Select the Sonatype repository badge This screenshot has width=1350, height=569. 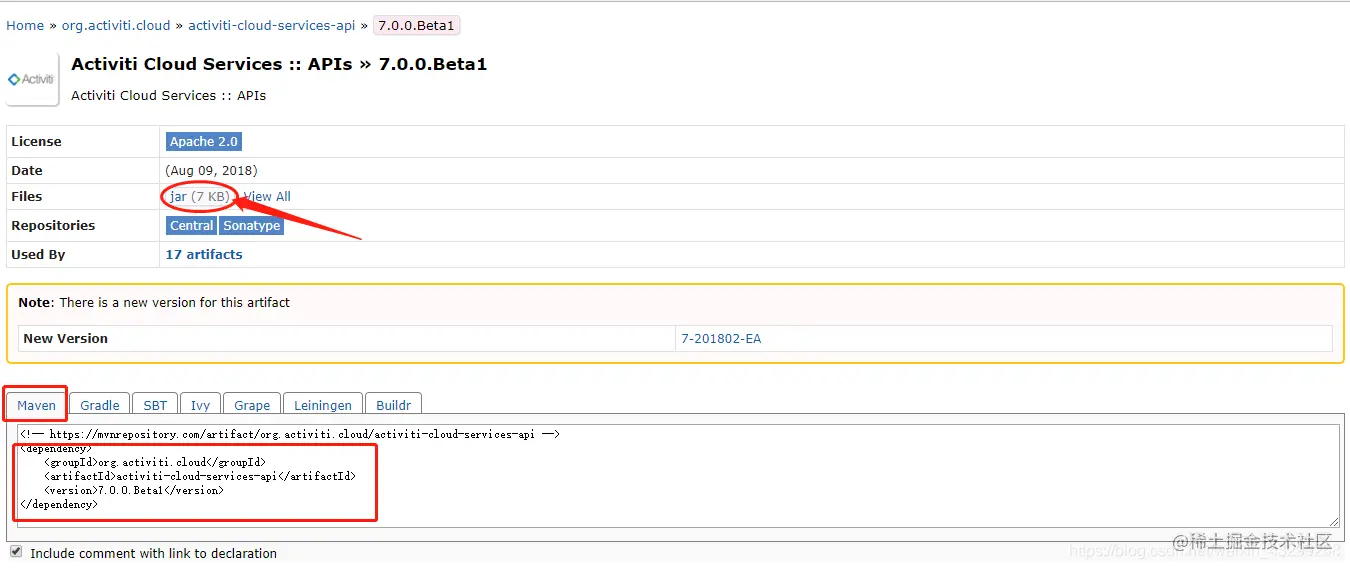pyautogui.click(x=252, y=226)
